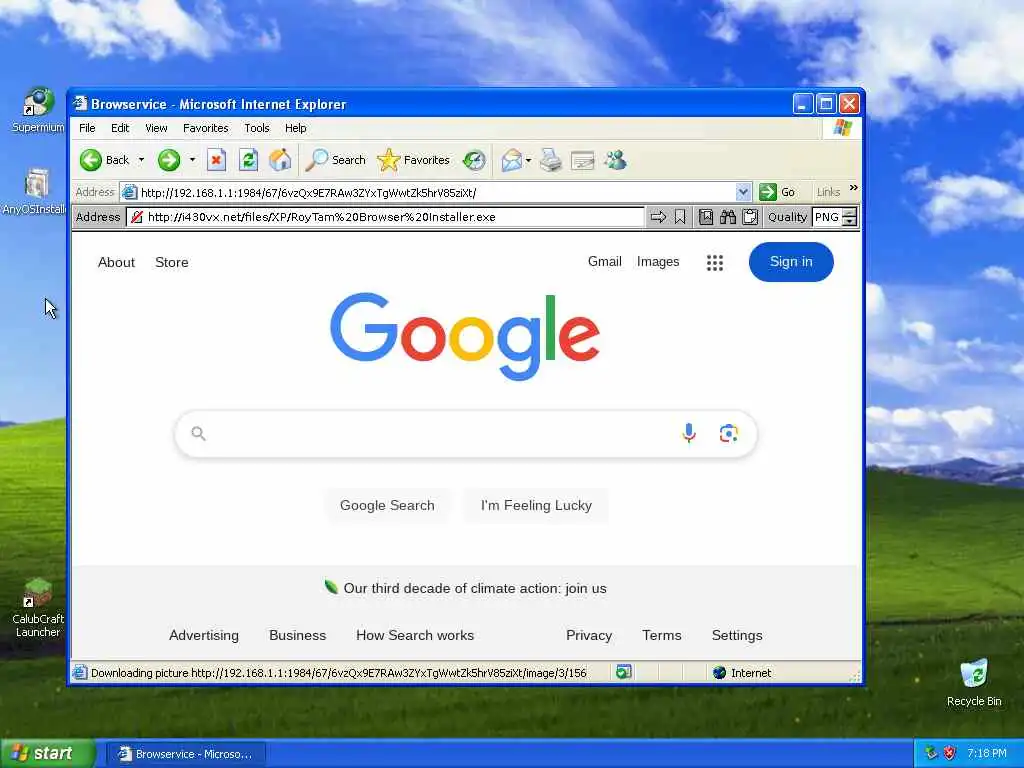Screen dimensions: 1024x768
Task: Expand the Back button history dropdown
Action: click(141, 160)
